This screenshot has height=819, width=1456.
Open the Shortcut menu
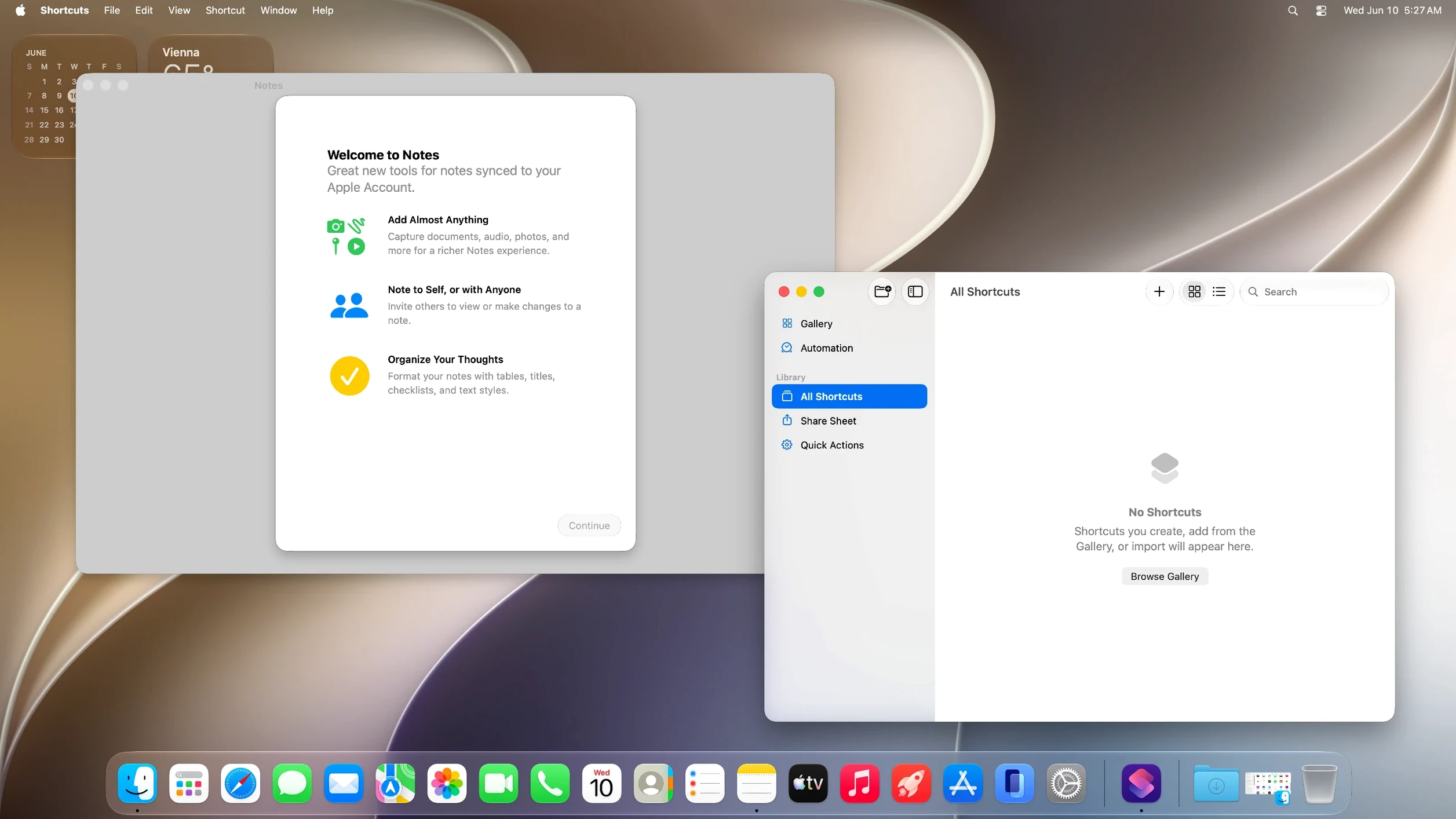225,10
